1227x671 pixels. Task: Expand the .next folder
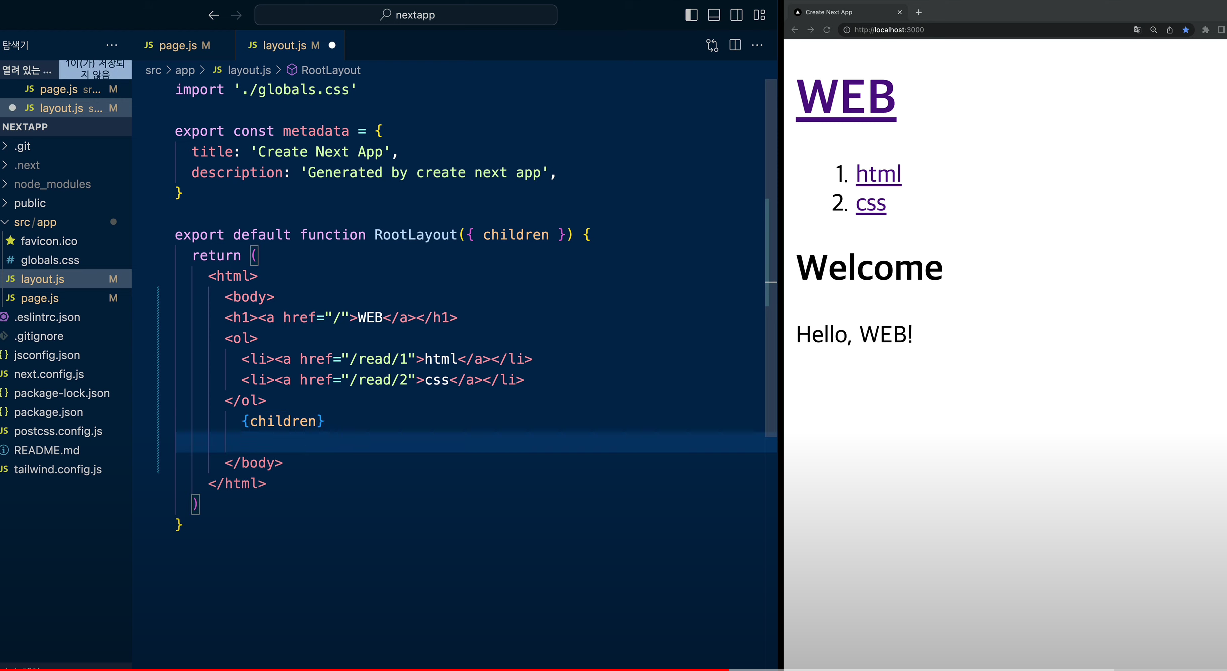[66, 165]
